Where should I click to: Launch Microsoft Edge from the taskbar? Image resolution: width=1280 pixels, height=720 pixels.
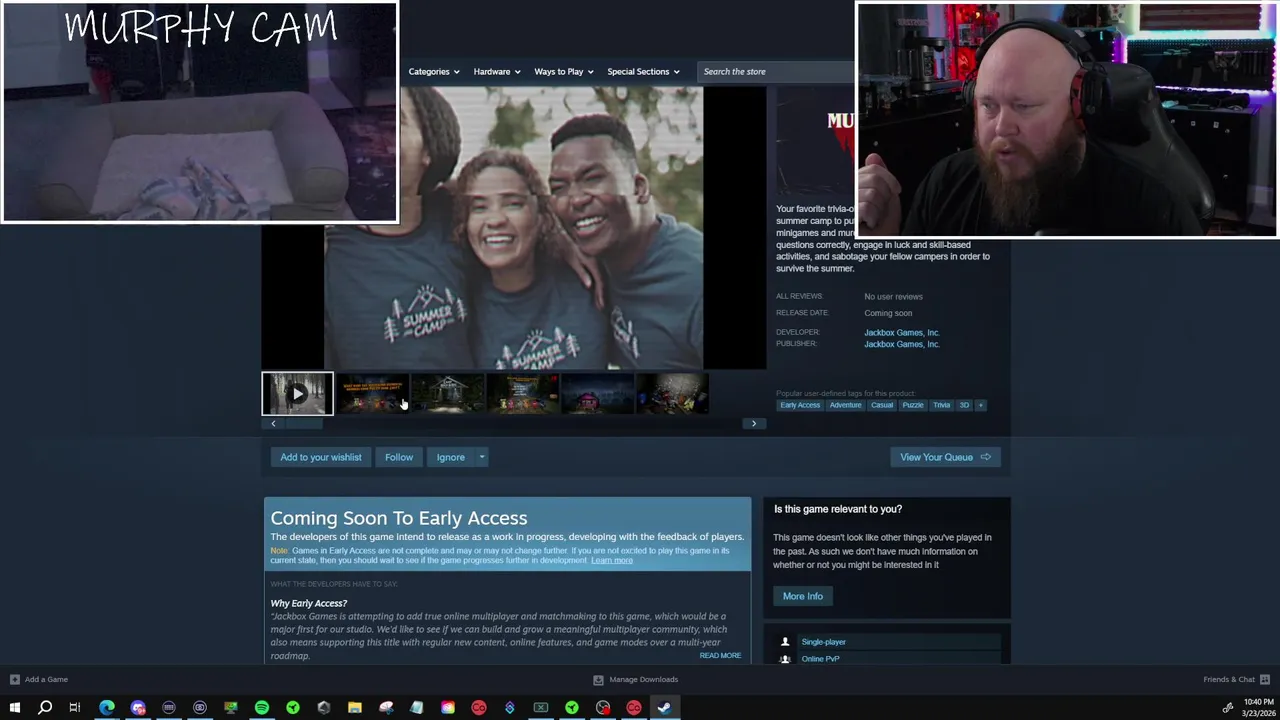click(107, 708)
